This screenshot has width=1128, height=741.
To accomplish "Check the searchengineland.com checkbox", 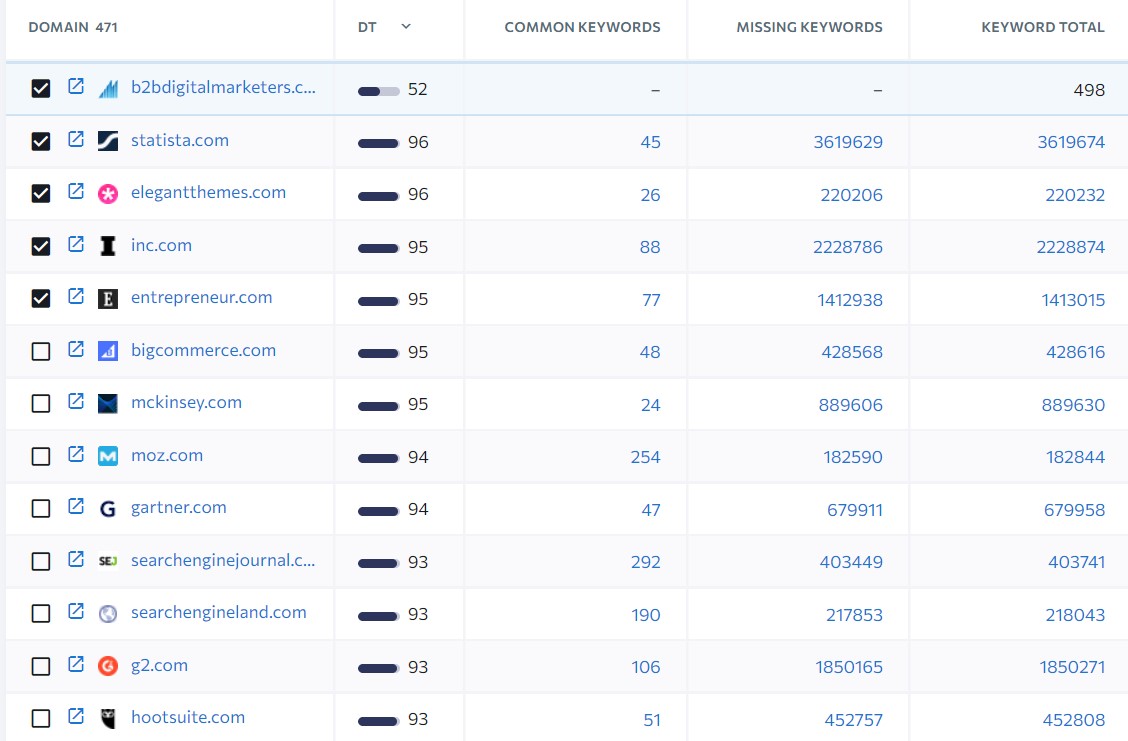I will coord(41,614).
